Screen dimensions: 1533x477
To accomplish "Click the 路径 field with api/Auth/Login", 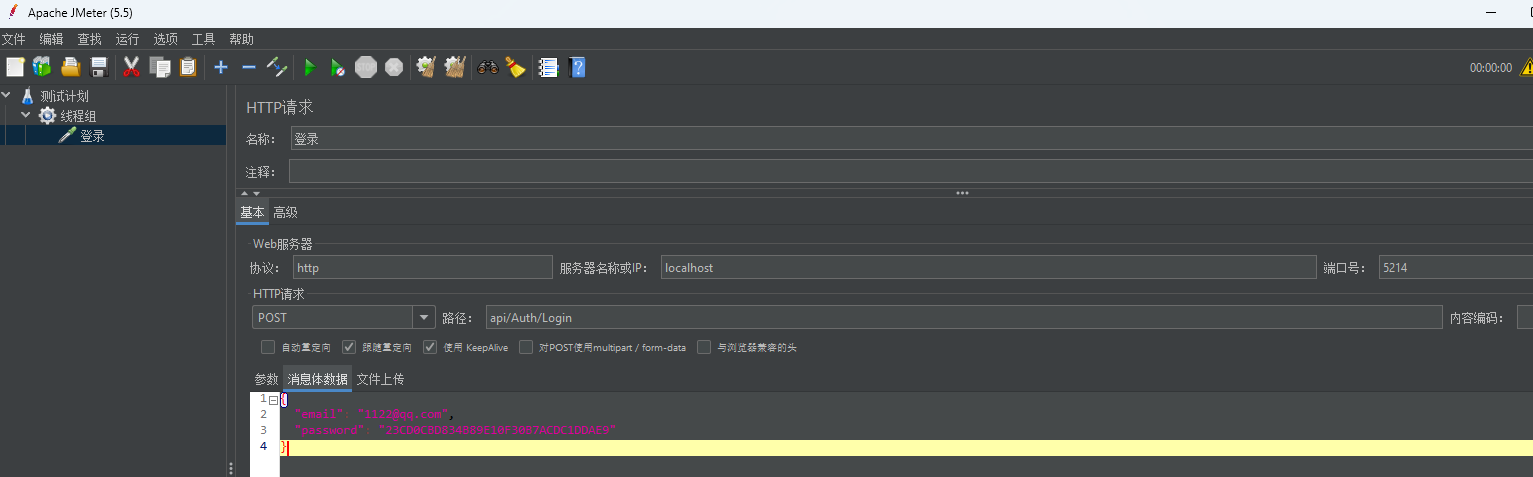I will (964, 317).
